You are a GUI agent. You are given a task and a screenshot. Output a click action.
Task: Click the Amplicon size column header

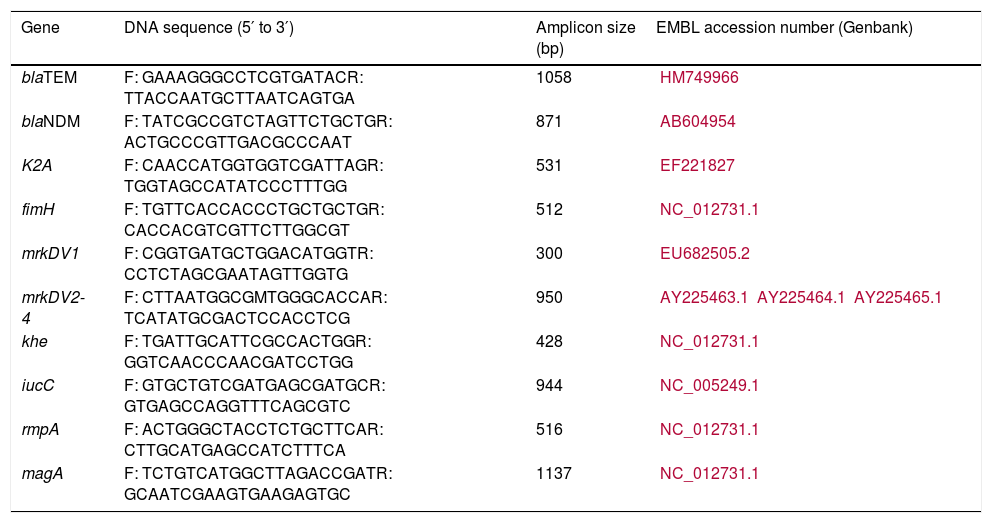pos(585,38)
